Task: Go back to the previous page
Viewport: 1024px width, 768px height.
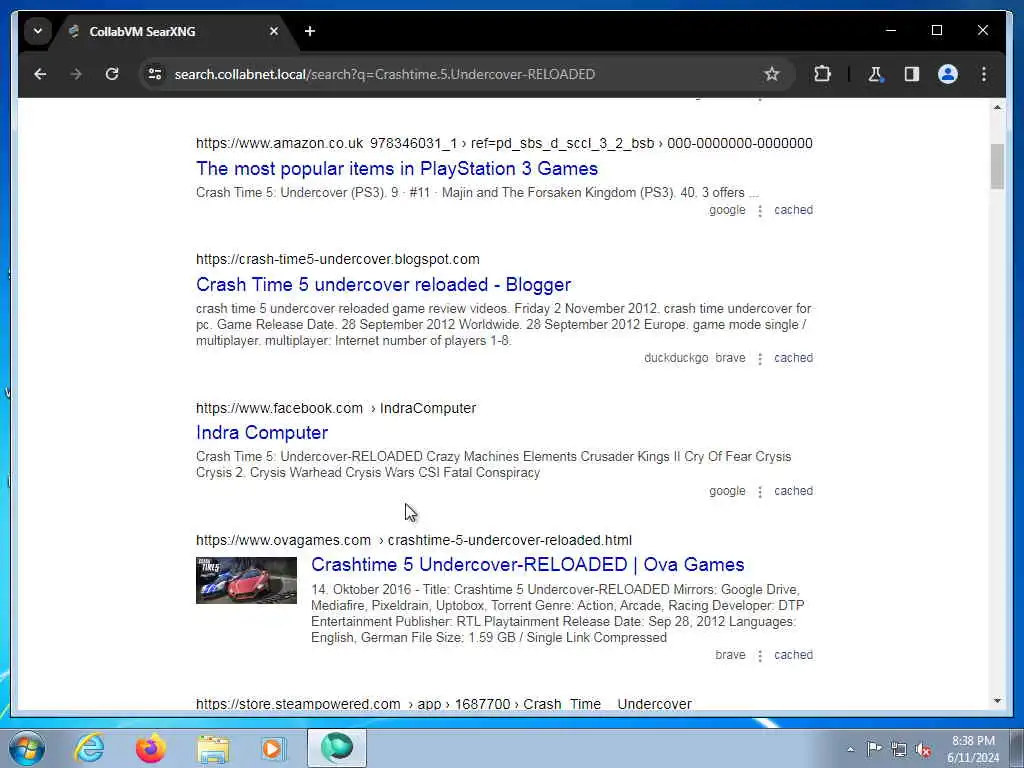Action: click(40, 74)
